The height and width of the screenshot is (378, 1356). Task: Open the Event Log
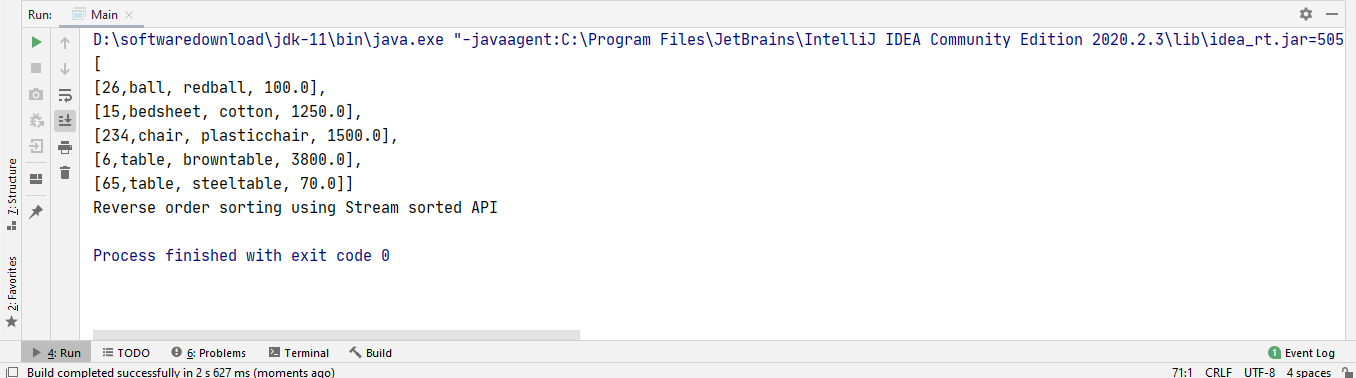click(x=1301, y=352)
